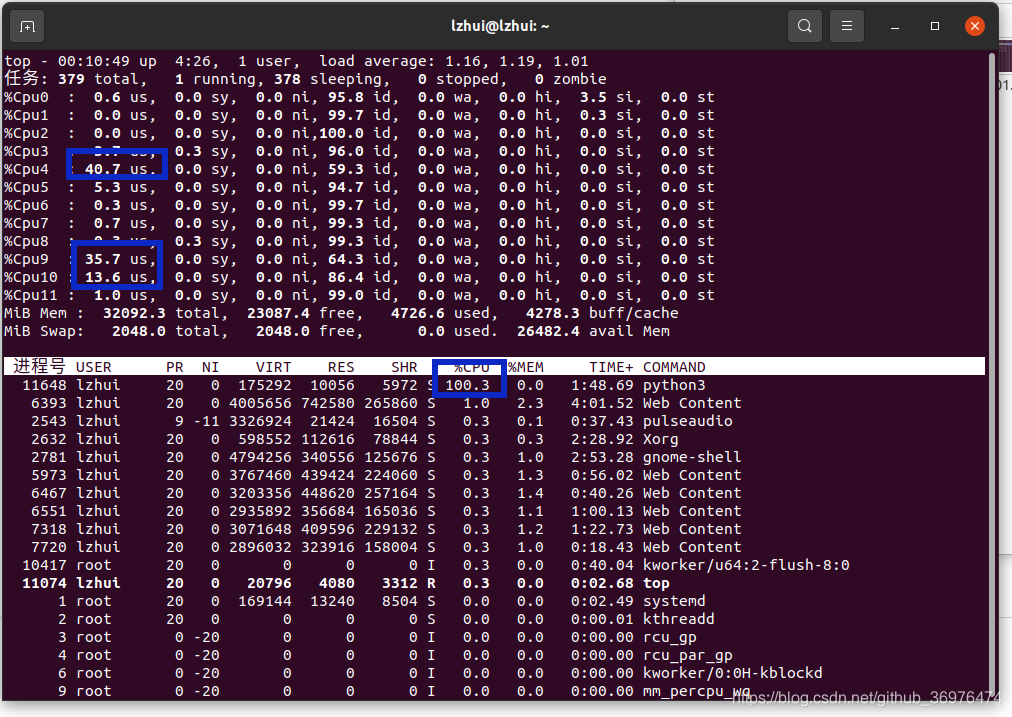Click the bold top process command

[x=656, y=583]
